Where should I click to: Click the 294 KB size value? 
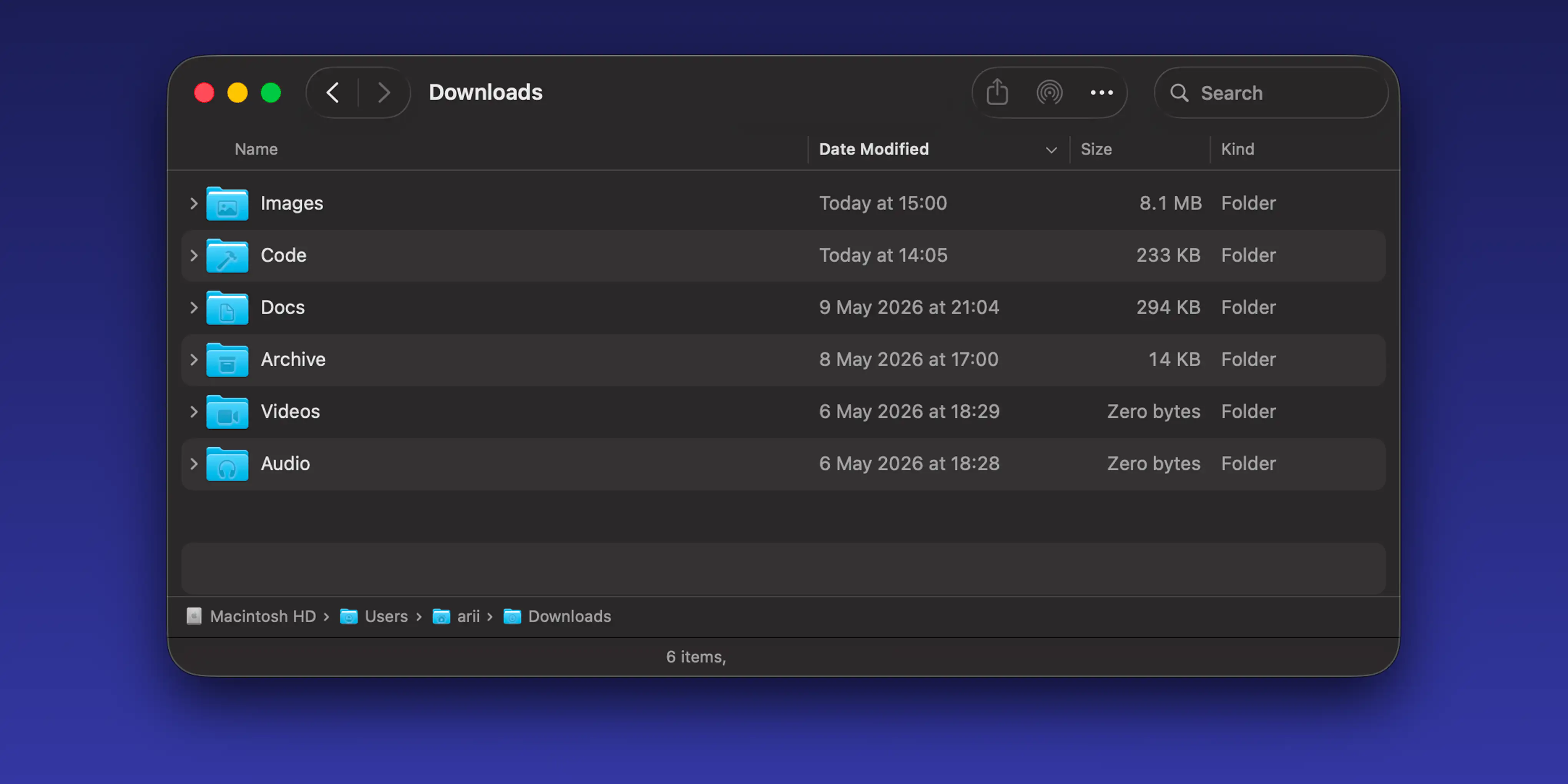pyautogui.click(x=1168, y=307)
